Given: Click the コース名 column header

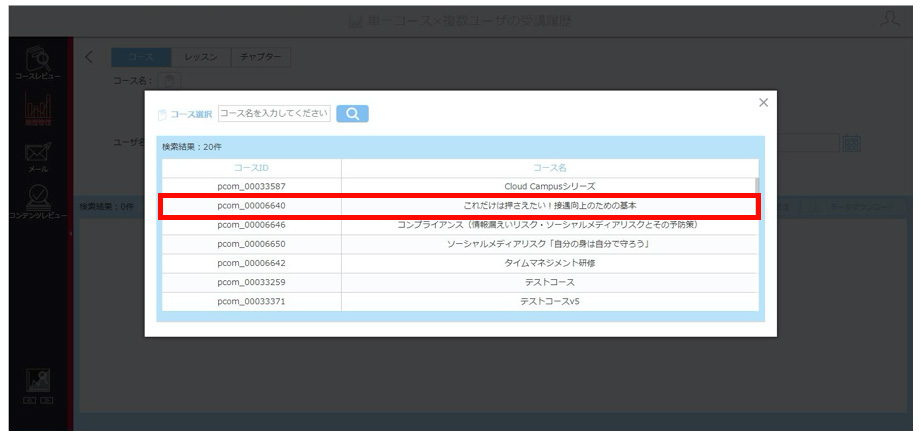Looking at the screenshot, I should pyautogui.click(x=550, y=168).
